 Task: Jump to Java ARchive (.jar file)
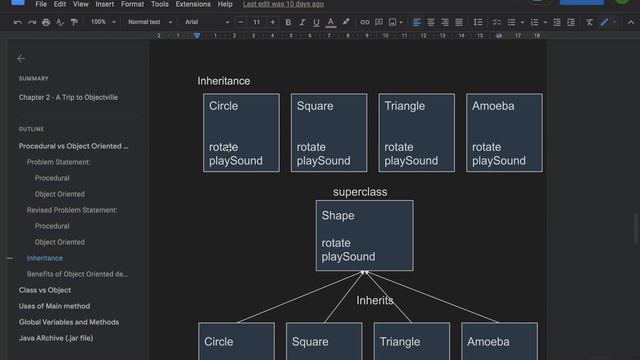pos(56,338)
